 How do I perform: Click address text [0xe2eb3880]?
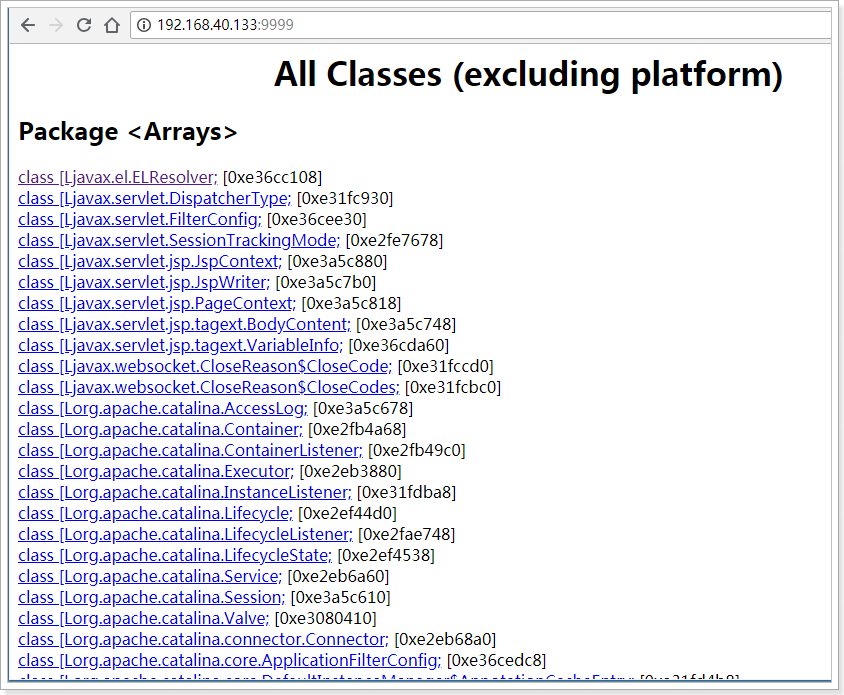[x=350, y=471]
